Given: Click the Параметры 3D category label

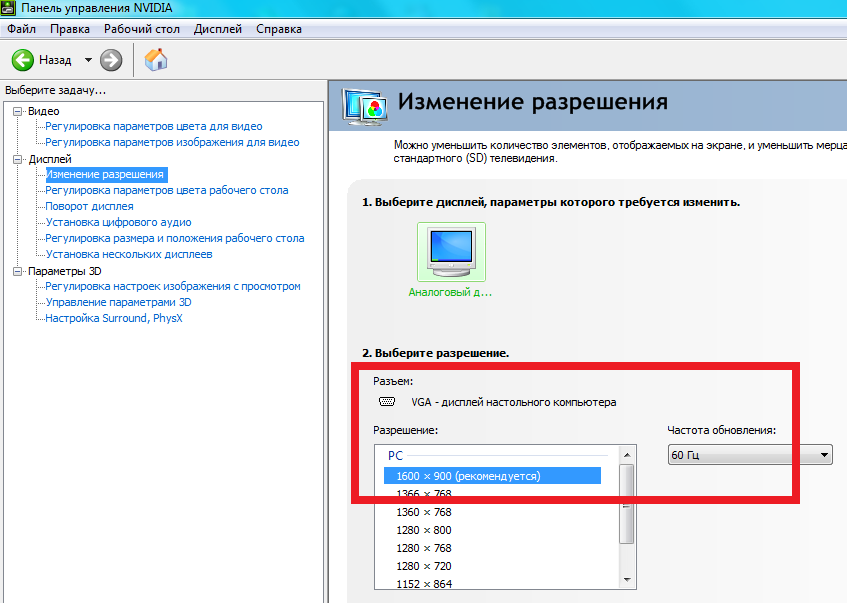Looking at the screenshot, I should [65, 271].
